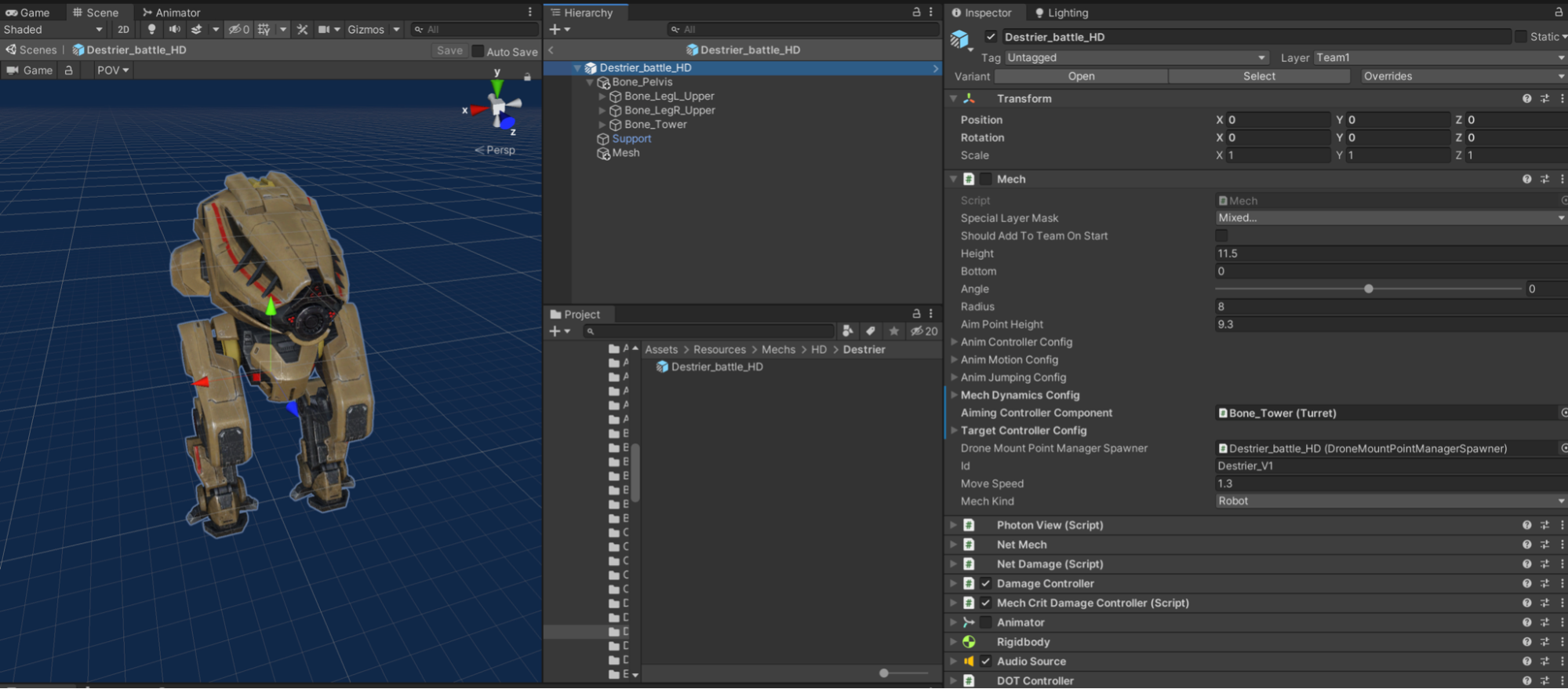Lock the Inspector panel with padlock icon
Viewport: 1568px width, 689px height.
click(x=1558, y=13)
